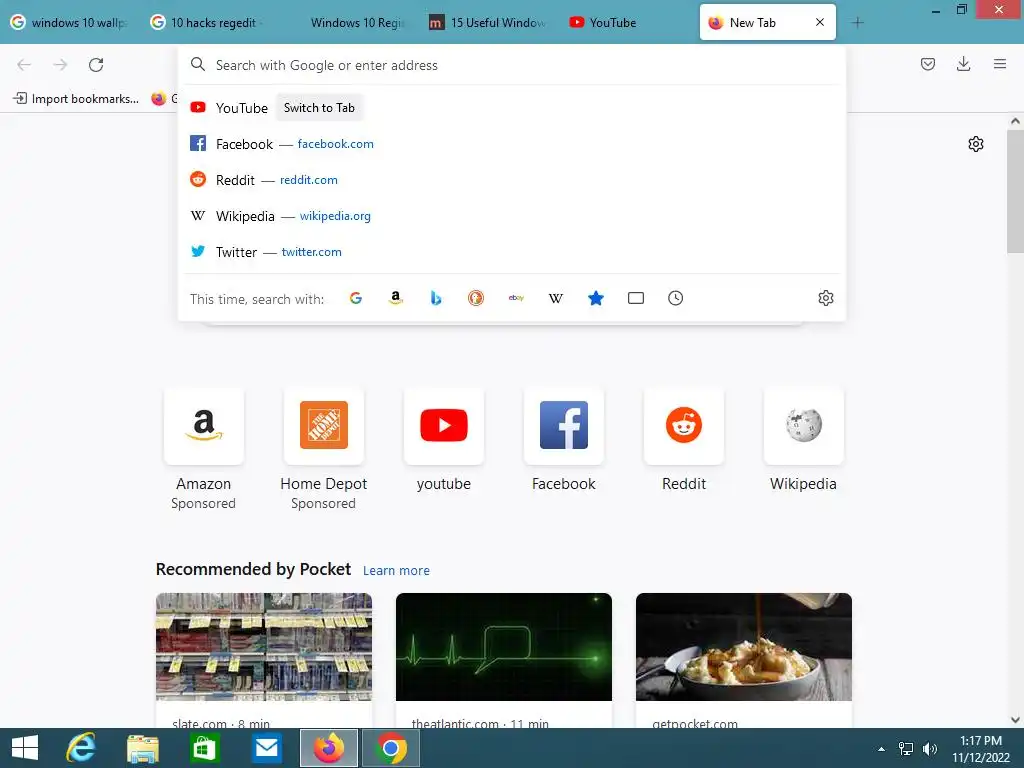Switch to the 'Windows 10 Regi' tab

click(x=349, y=22)
